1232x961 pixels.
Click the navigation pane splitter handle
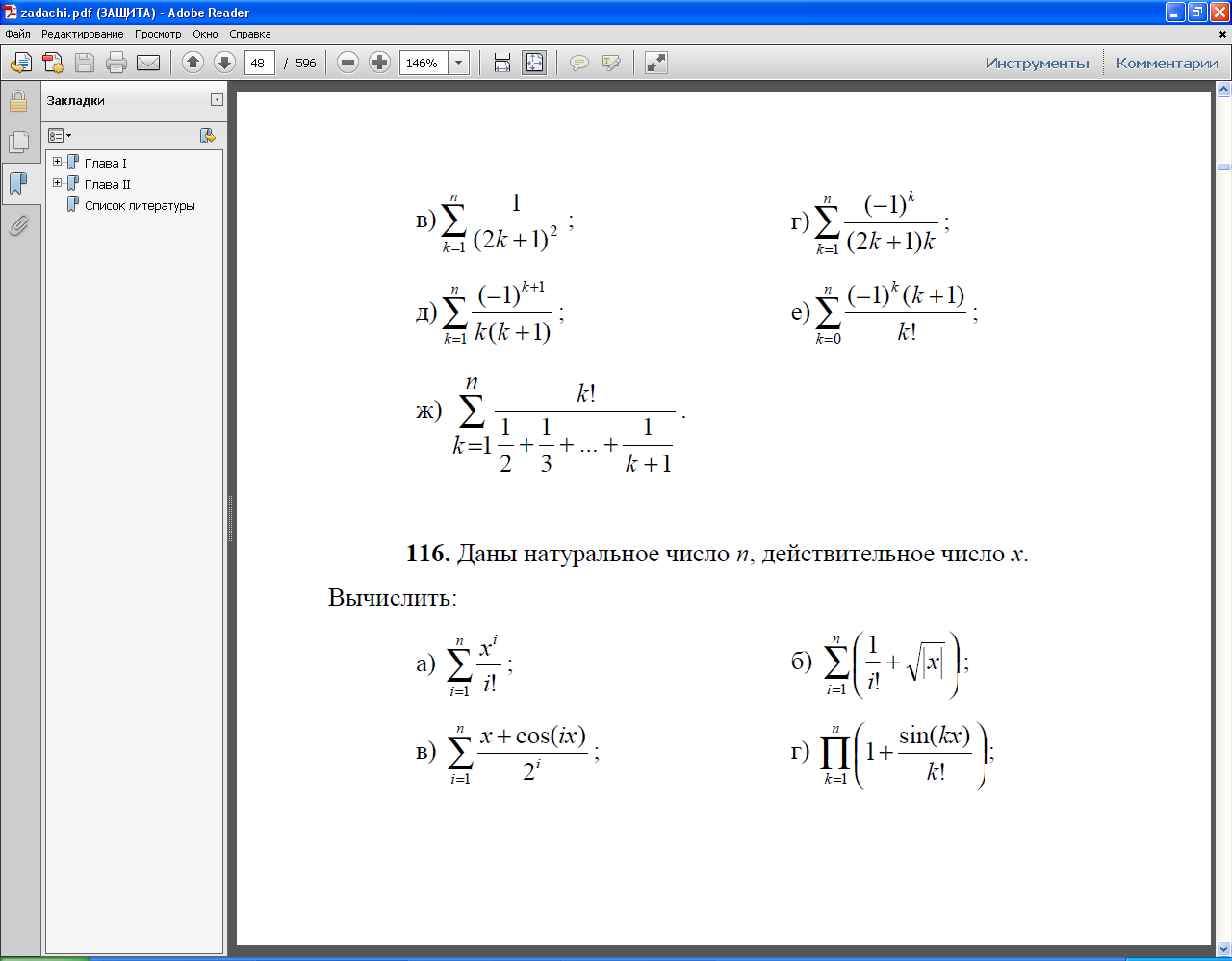click(230, 519)
